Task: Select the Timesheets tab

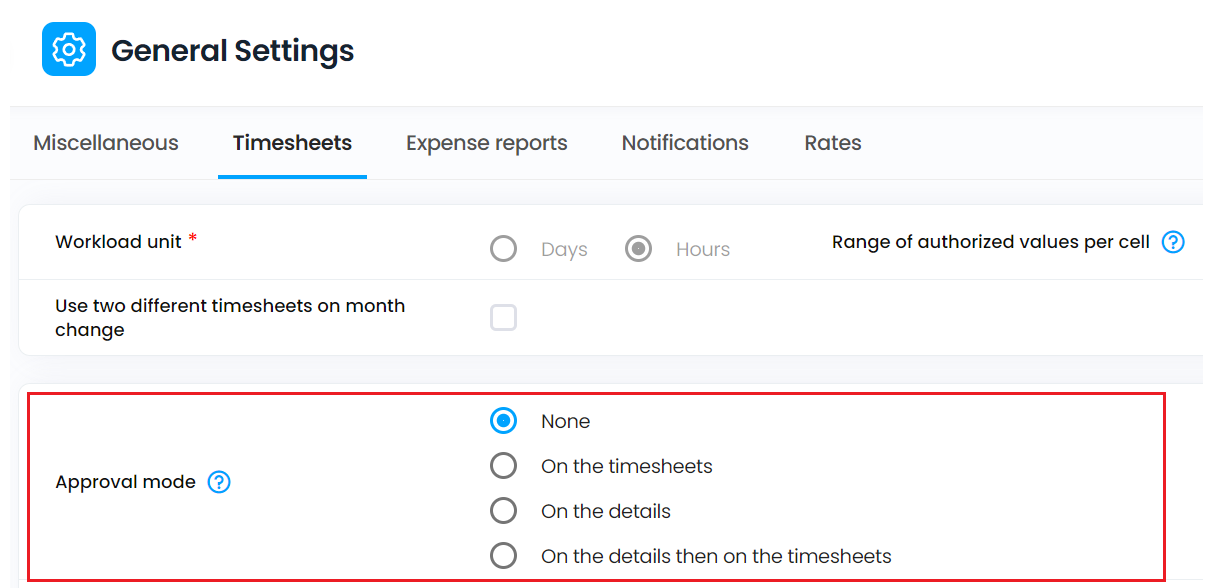Action: pyautogui.click(x=292, y=143)
